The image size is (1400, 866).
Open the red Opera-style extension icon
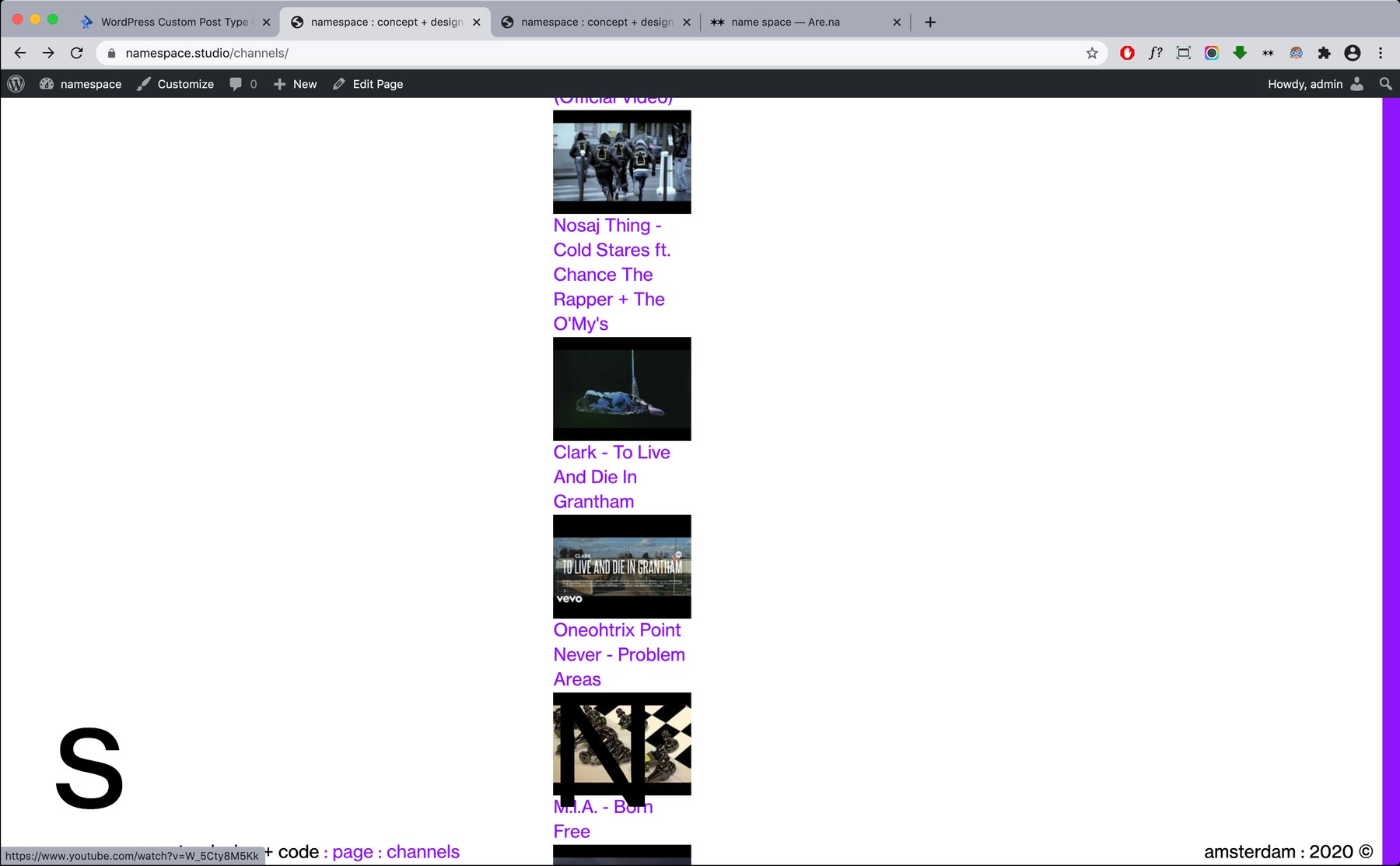tap(1127, 53)
